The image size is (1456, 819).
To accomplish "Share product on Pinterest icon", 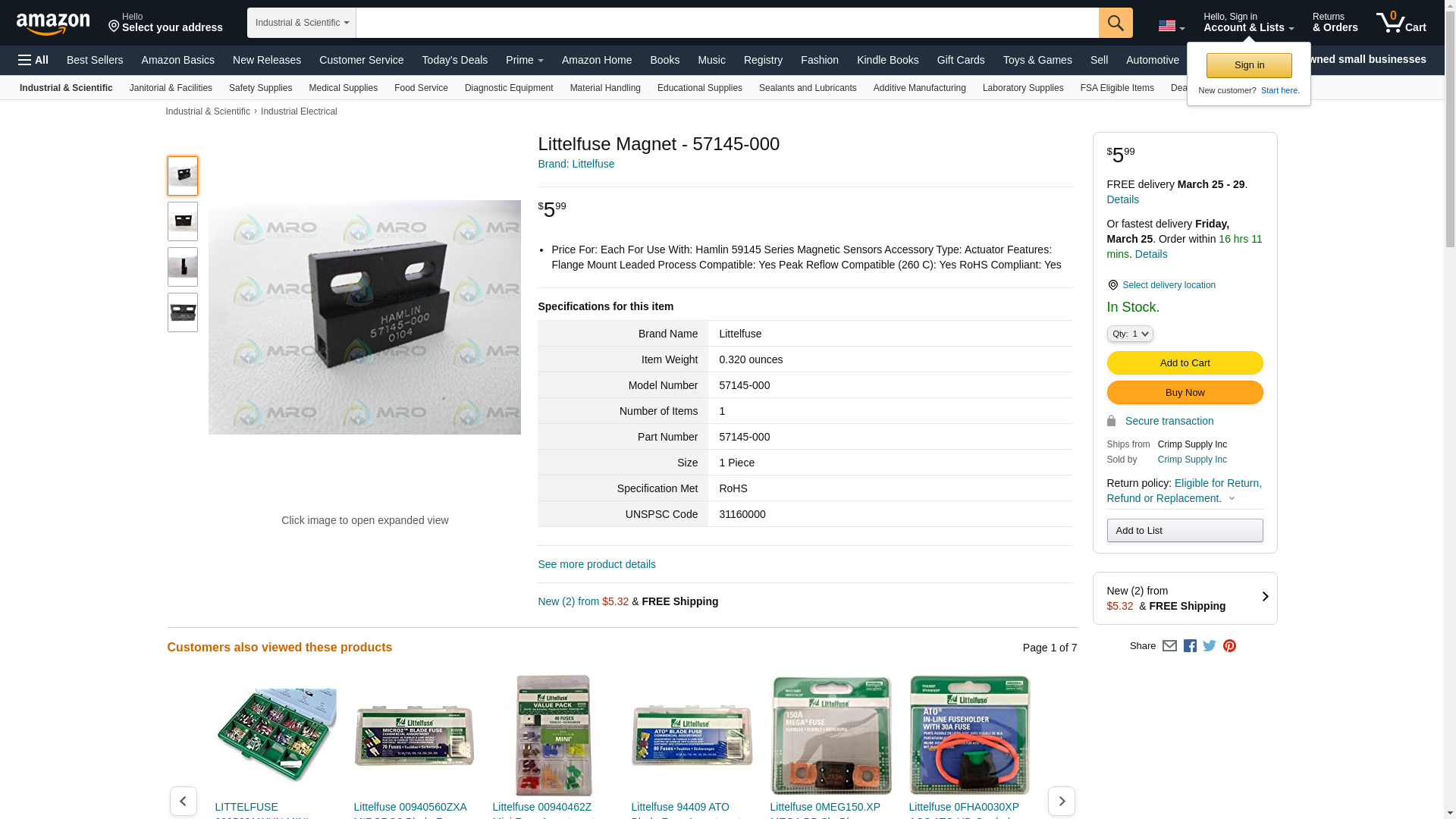I will (1229, 646).
